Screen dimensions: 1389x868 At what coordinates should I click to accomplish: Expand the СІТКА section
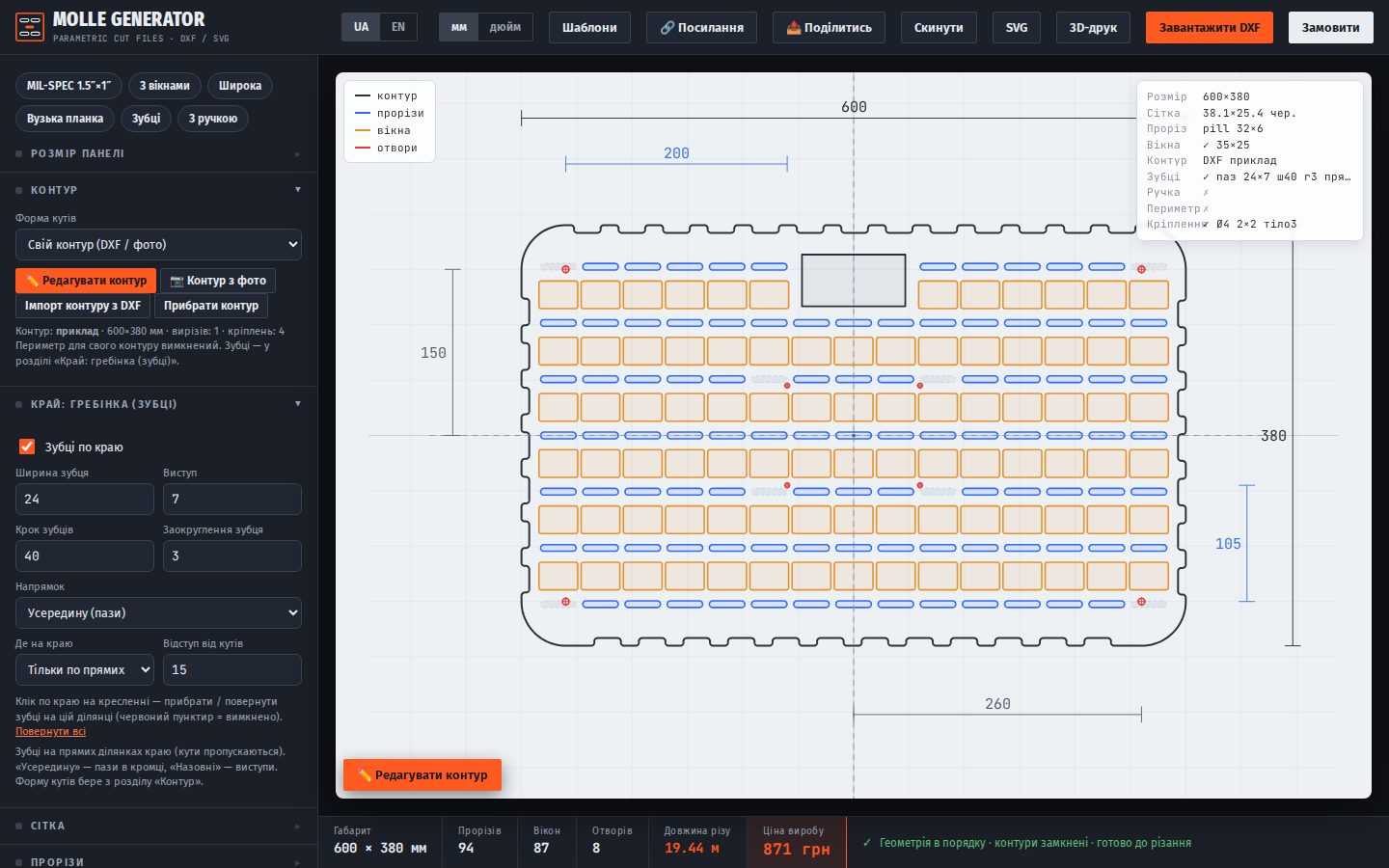[x=158, y=826]
